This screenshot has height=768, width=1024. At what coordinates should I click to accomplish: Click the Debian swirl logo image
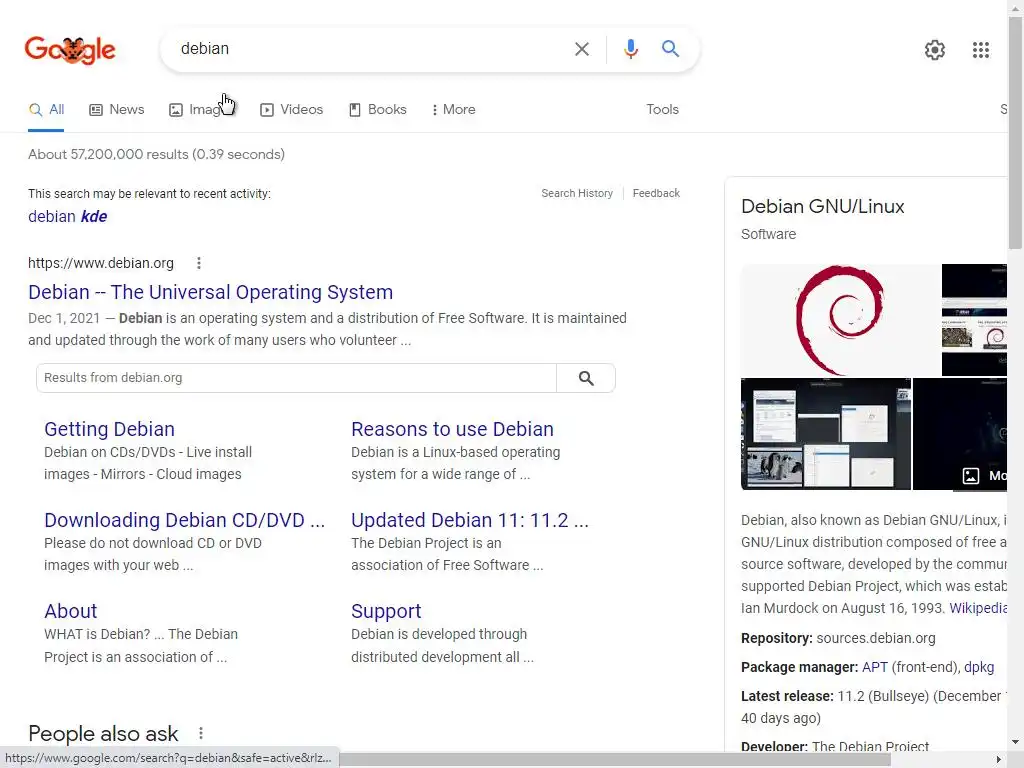[x=840, y=320]
